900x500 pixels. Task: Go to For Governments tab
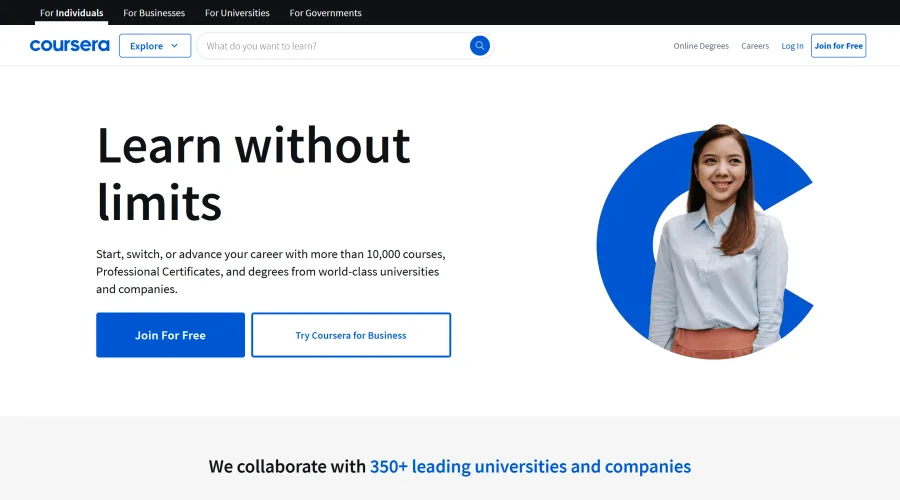[x=325, y=13]
